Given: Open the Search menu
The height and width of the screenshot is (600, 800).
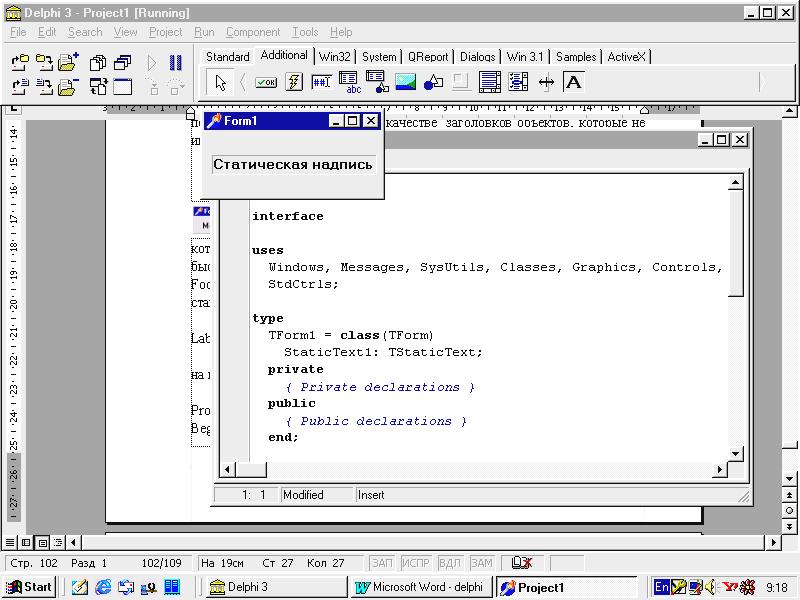Looking at the screenshot, I should [x=85, y=32].
